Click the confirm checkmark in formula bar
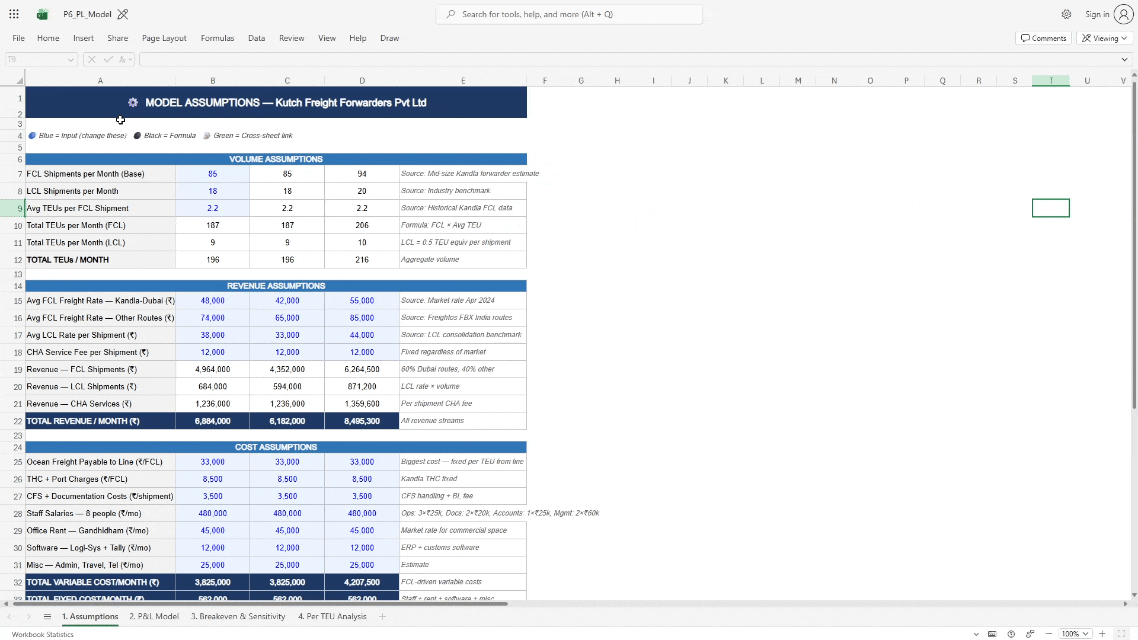Screen dimensions: 1138x640 pos(107,60)
